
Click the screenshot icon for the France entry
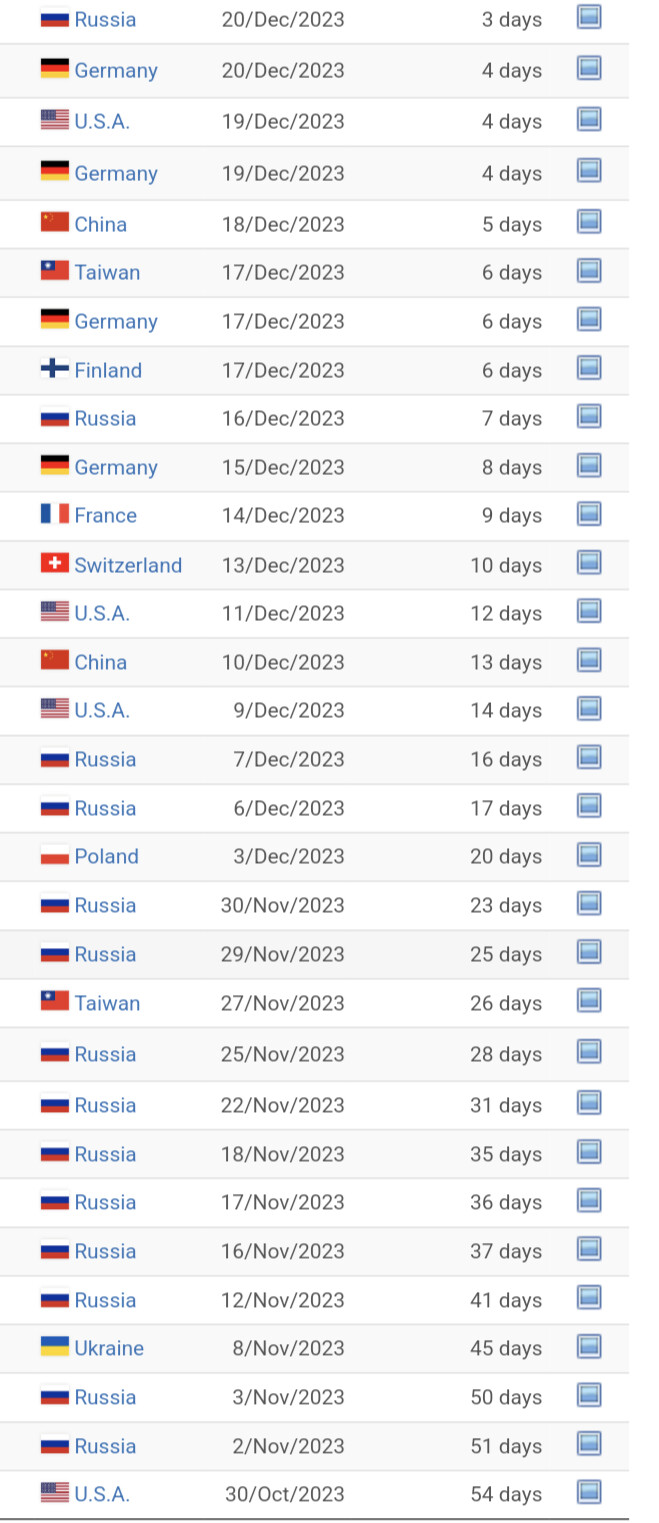[x=589, y=514]
